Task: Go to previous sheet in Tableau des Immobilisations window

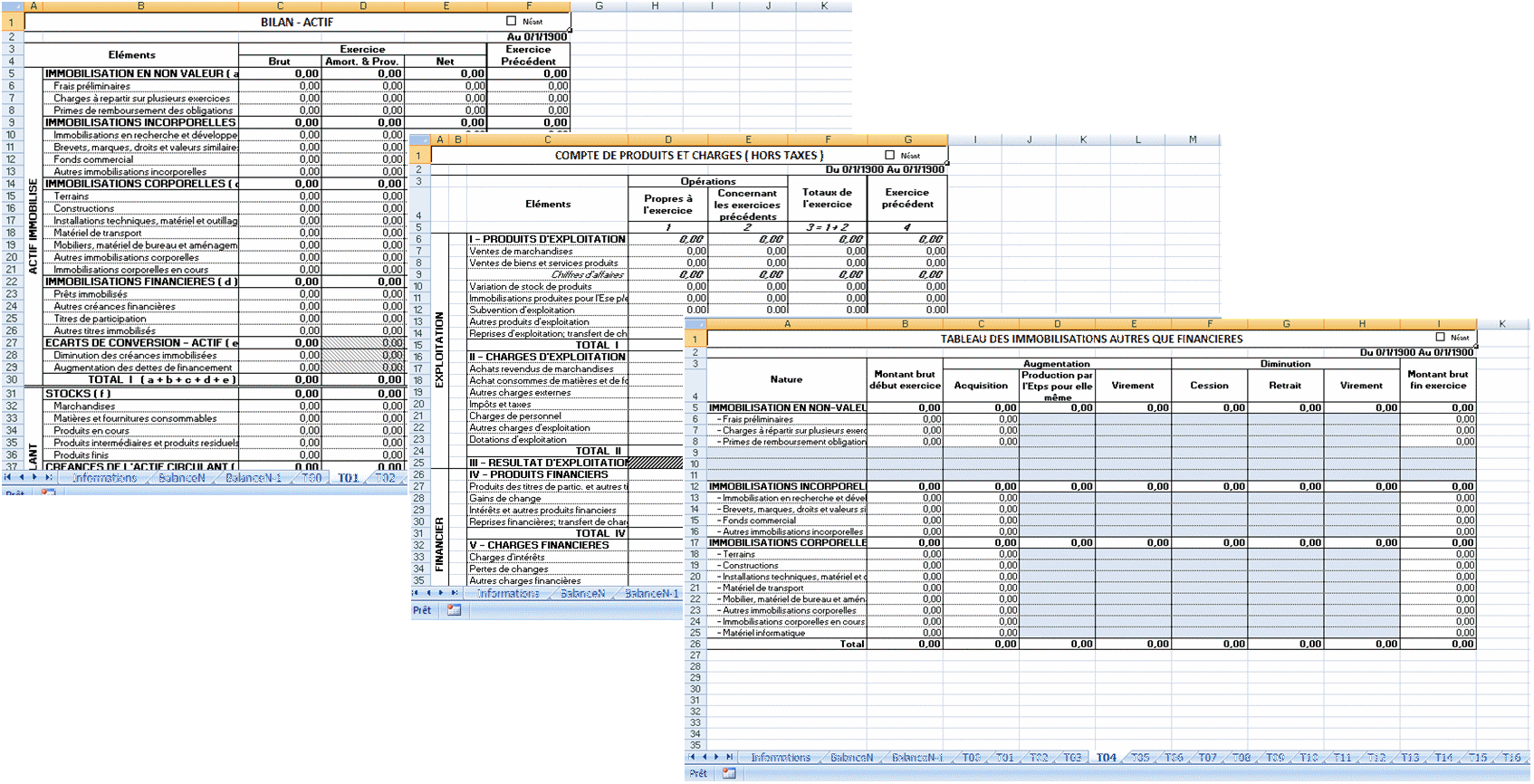Action: (x=704, y=757)
